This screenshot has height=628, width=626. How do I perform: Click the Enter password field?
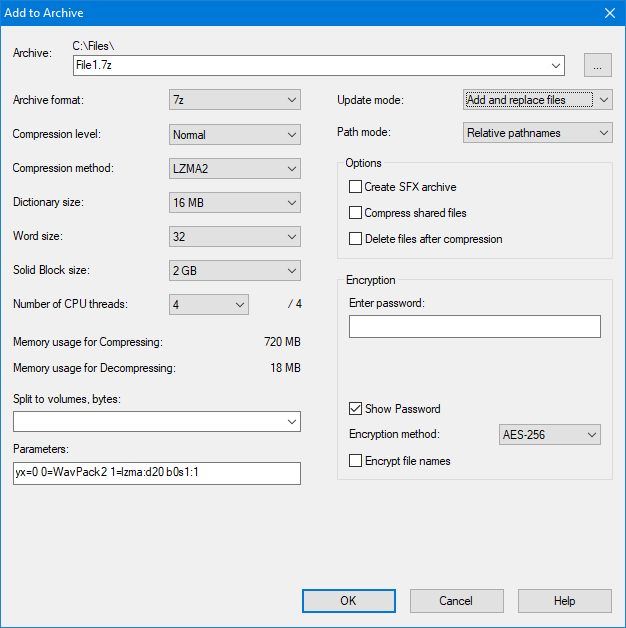[x=474, y=327]
